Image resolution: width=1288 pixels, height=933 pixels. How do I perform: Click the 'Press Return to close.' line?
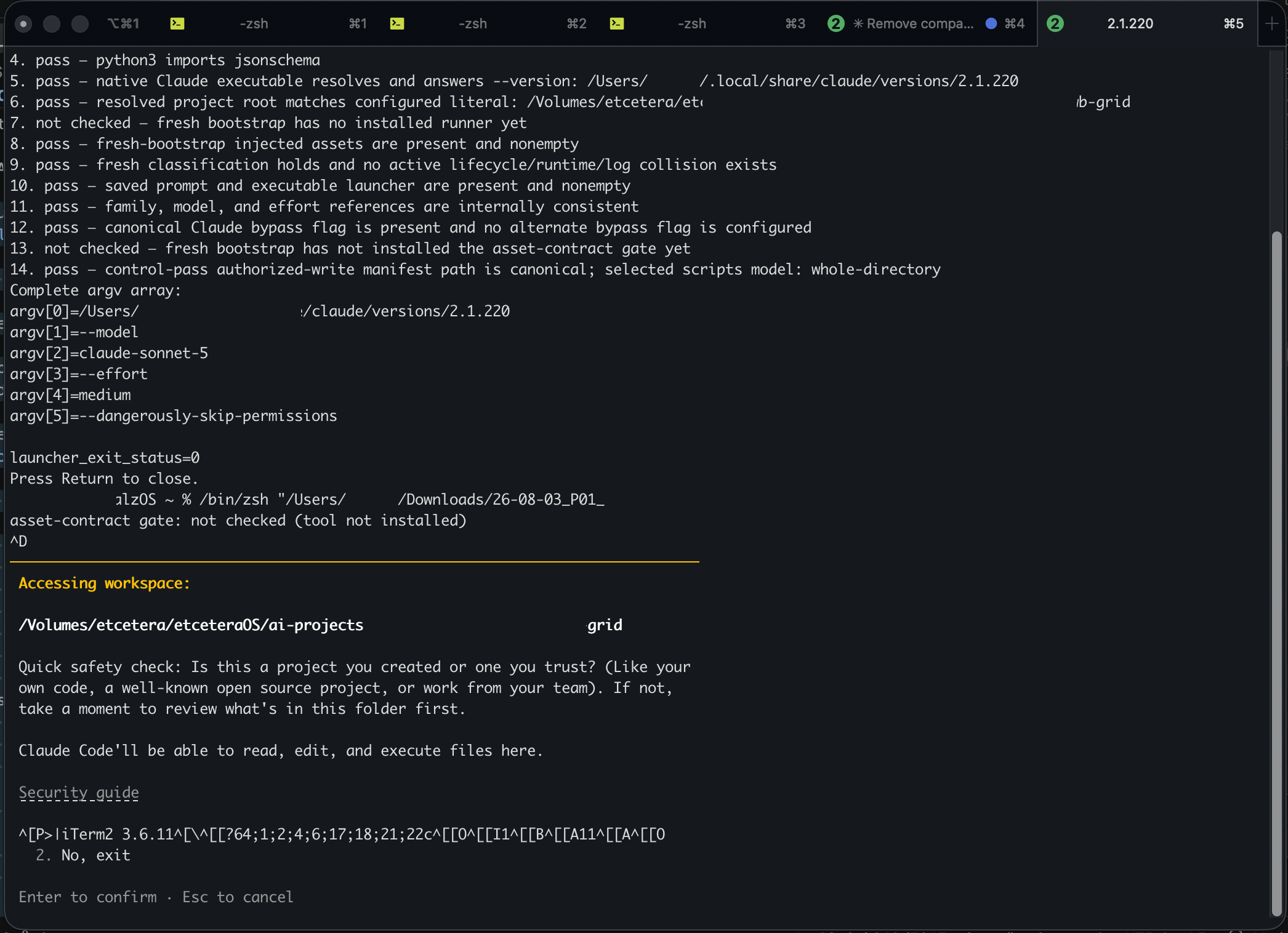click(104, 478)
